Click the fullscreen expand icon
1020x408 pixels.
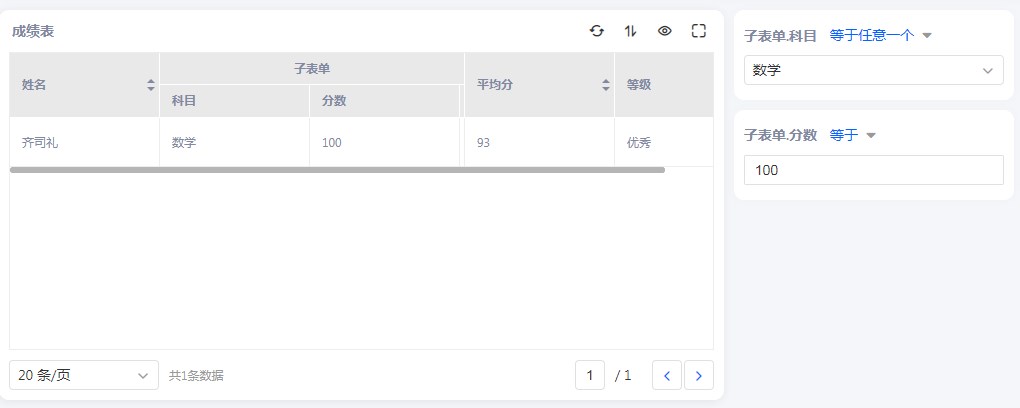pyautogui.click(x=699, y=31)
